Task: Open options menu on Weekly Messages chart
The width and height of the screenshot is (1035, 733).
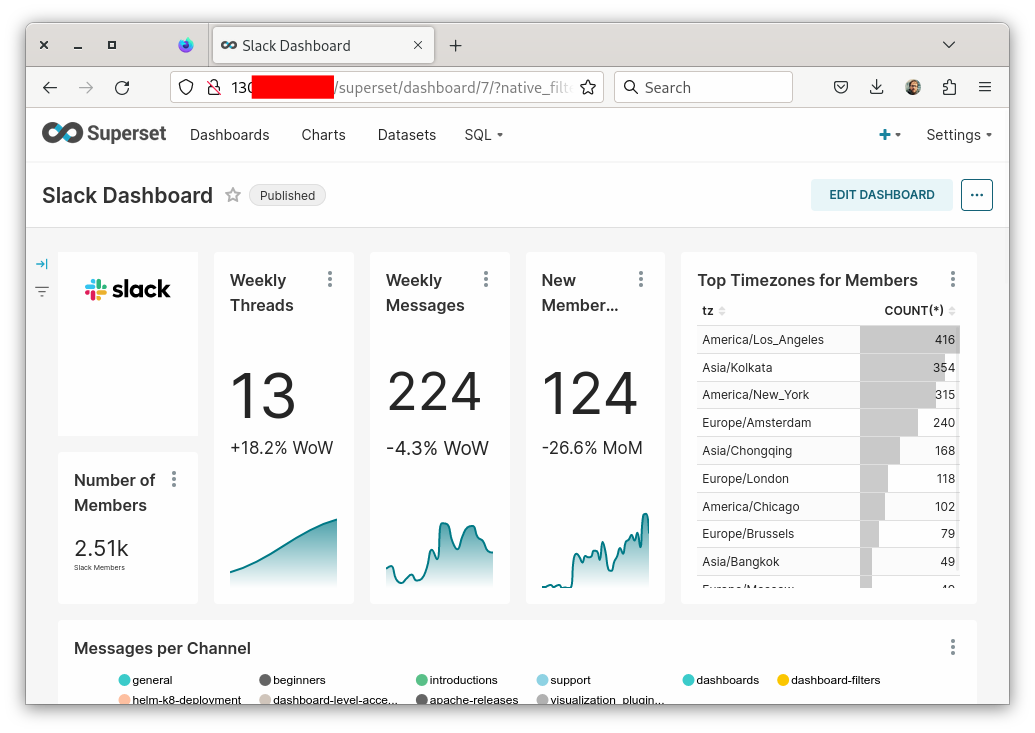Action: (486, 280)
